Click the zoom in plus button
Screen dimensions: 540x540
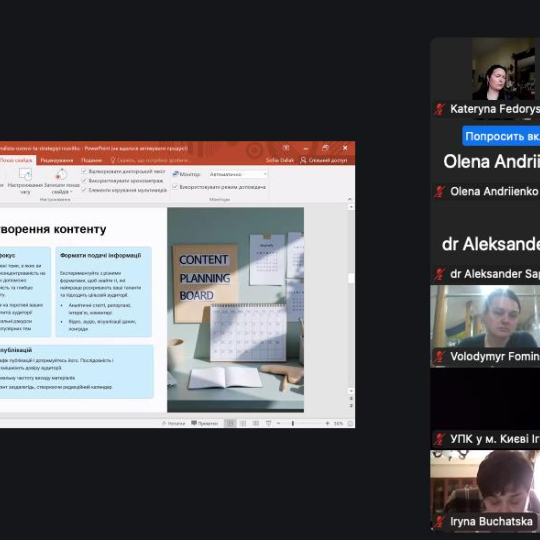pos(327,423)
